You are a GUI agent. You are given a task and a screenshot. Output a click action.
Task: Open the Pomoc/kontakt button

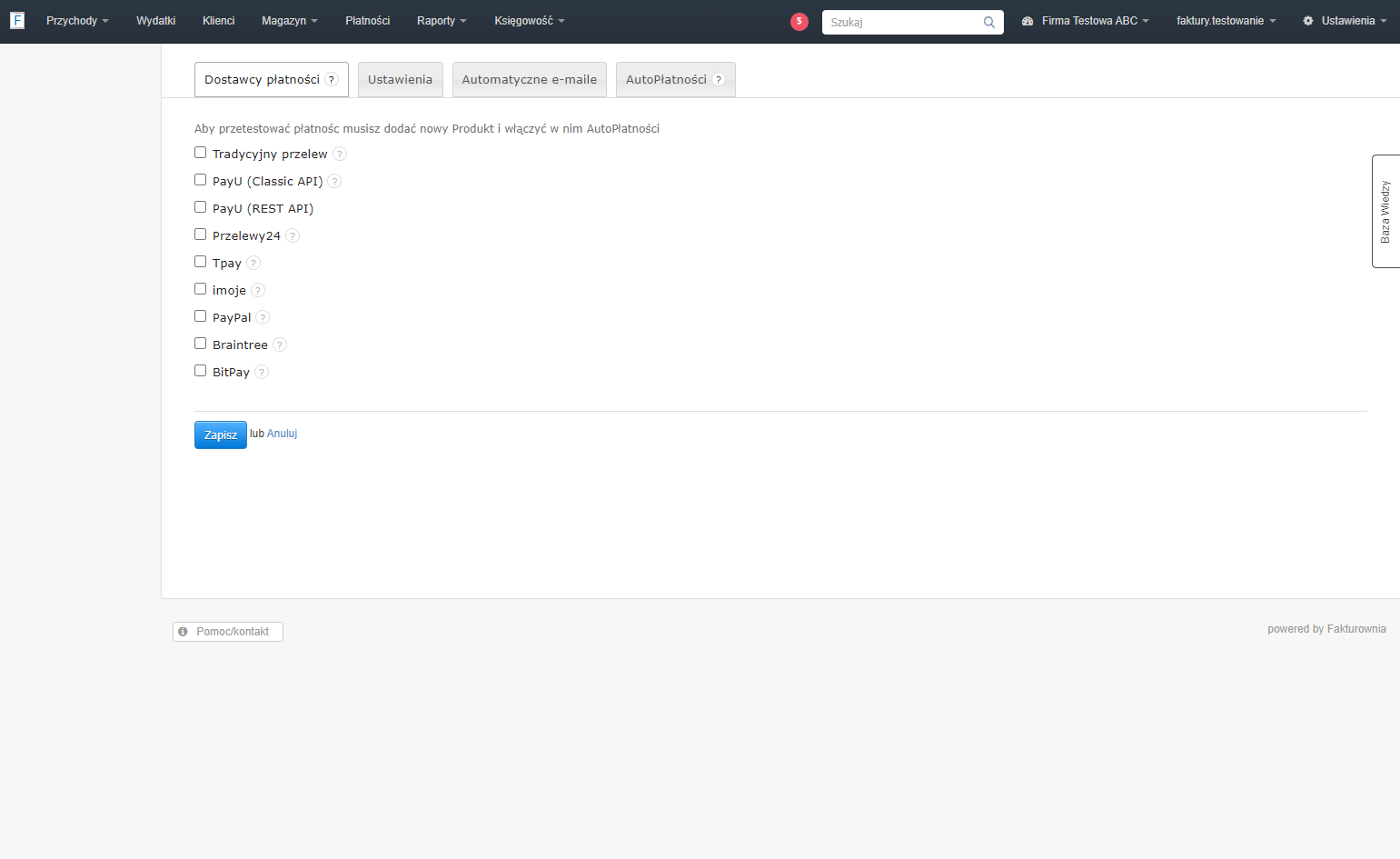pyautogui.click(x=228, y=632)
